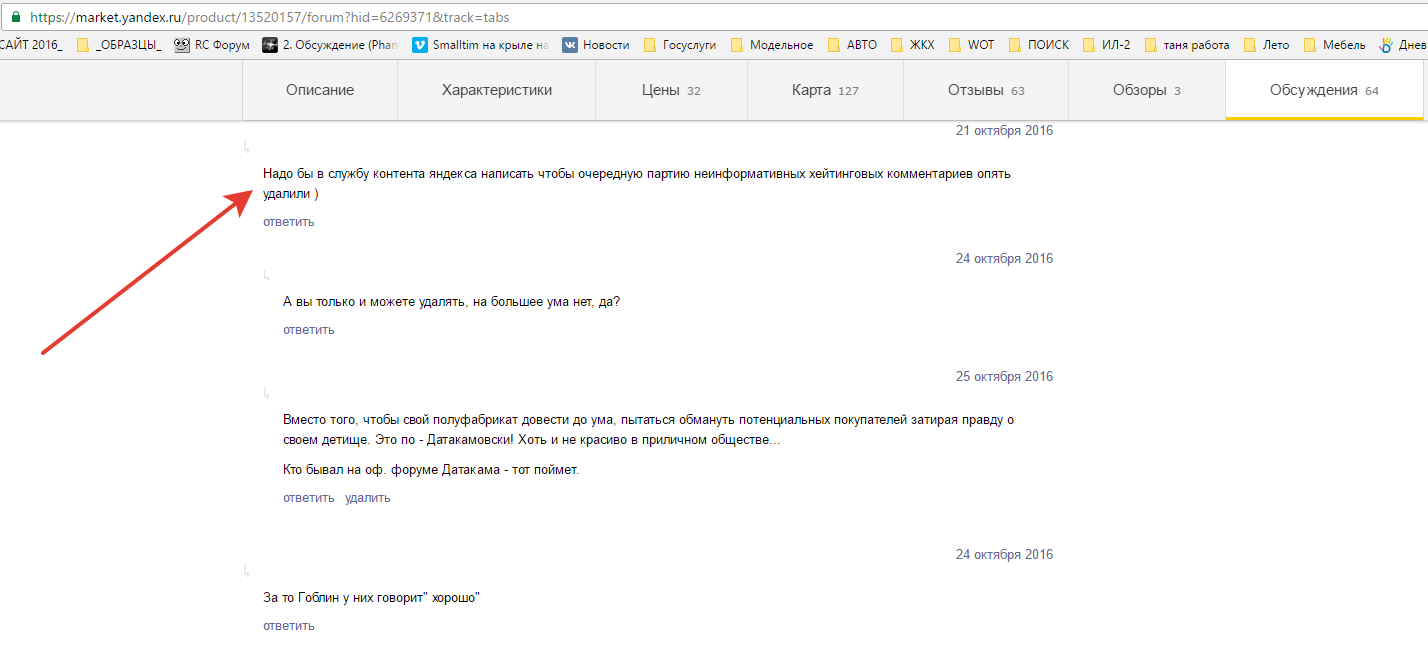This screenshot has height=656, width=1428.
Task: Expand the ЖКХ bookmark folder
Action: tap(912, 45)
